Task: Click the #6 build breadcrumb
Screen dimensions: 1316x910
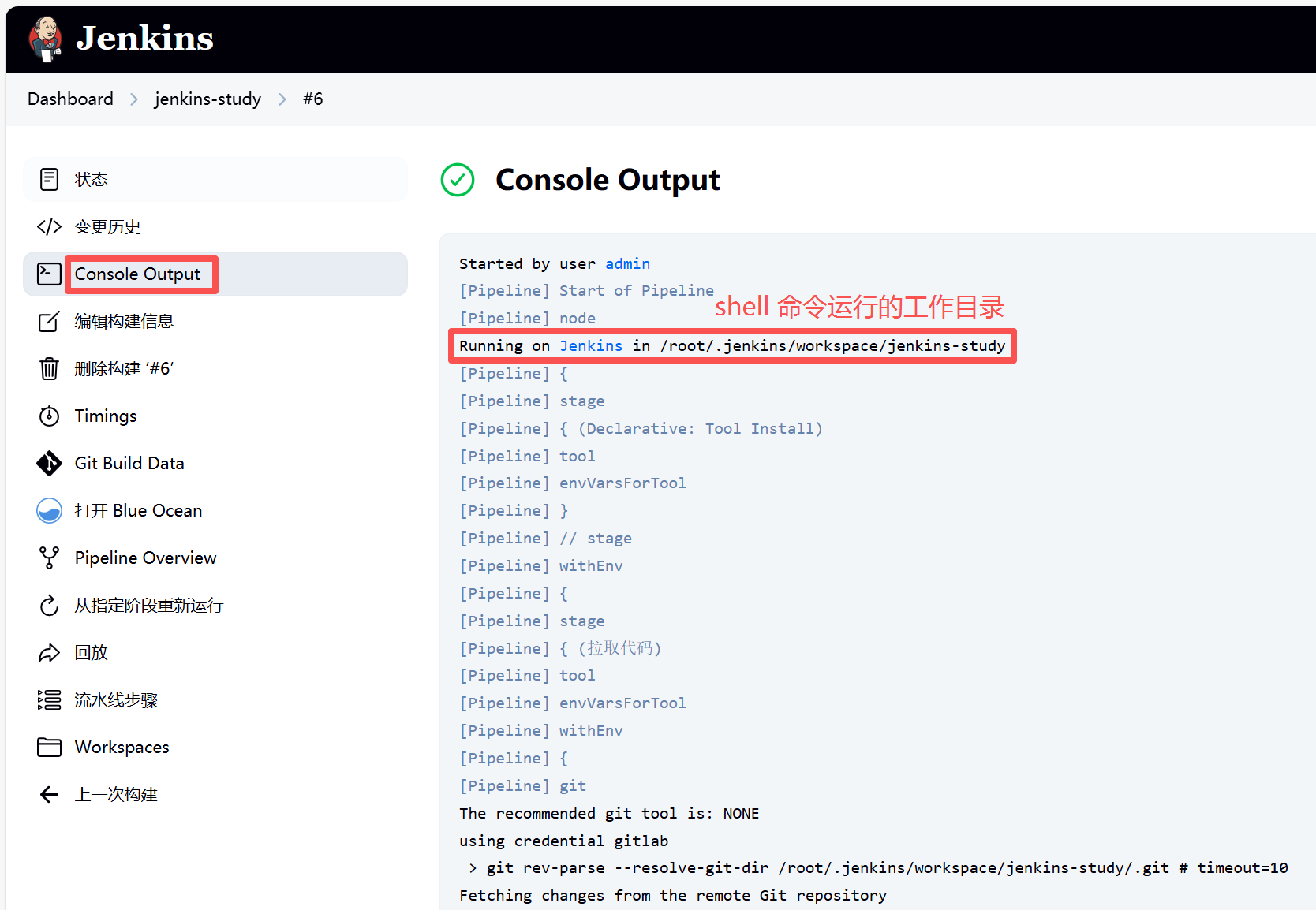Action: [x=313, y=99]
